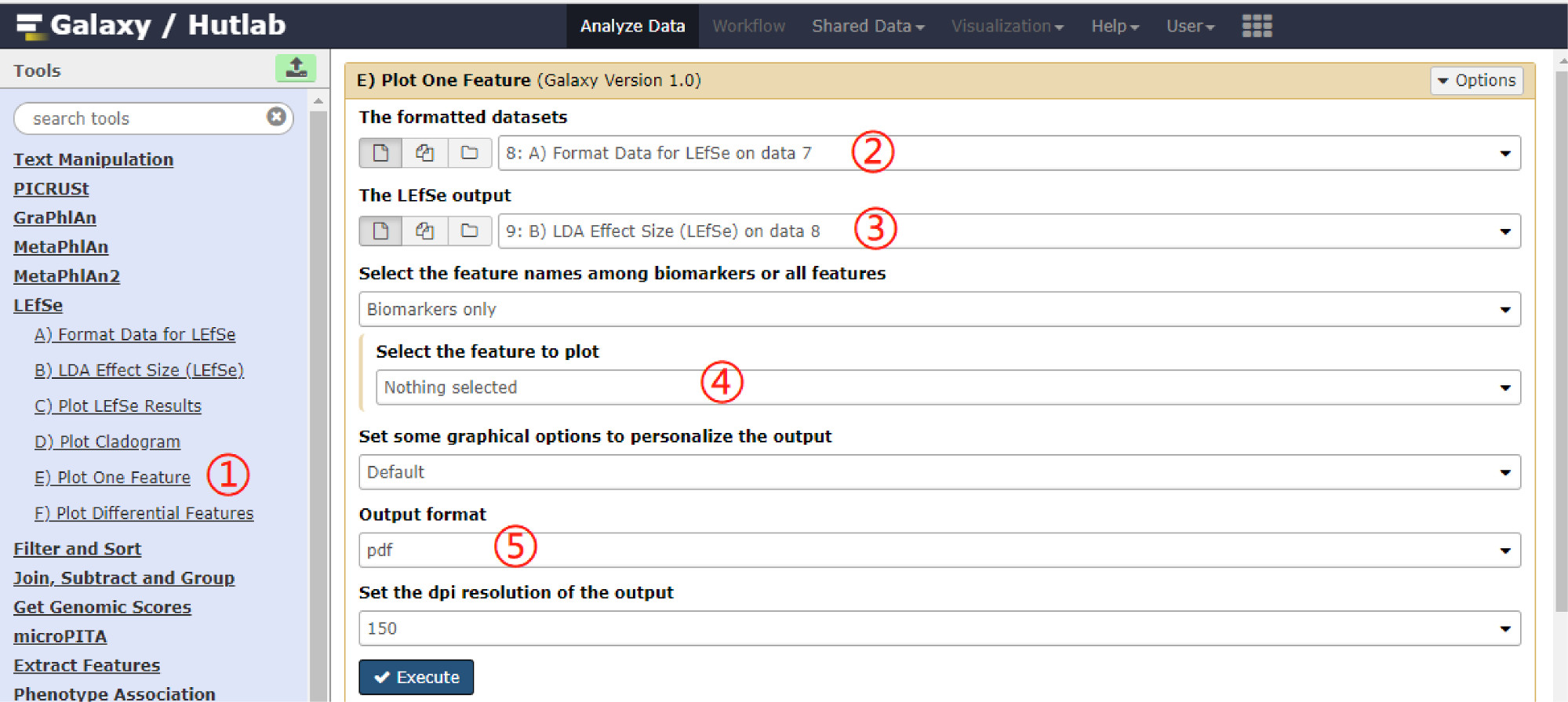Select multiple datasets icon for LEfSe output
Viewport: 1568px width, 702px height.
424,231
